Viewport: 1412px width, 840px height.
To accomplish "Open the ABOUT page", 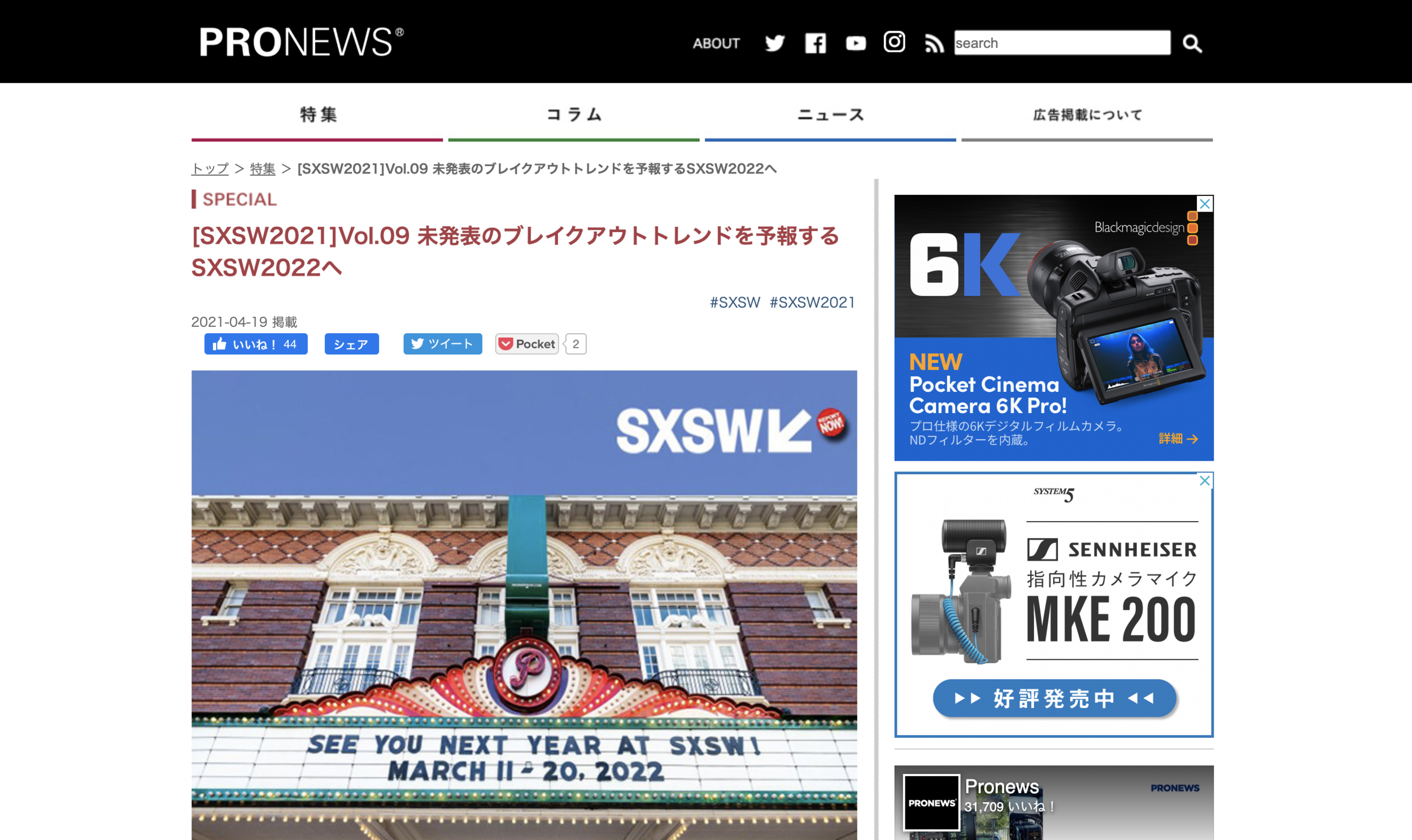I will [716, 43].
